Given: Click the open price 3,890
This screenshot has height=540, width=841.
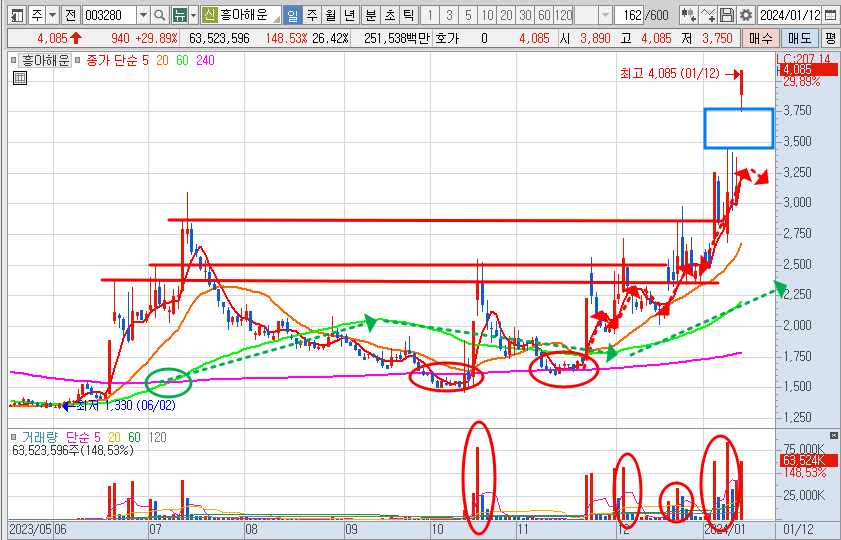Looking at the screenshot, I should [x=595, y=38].
